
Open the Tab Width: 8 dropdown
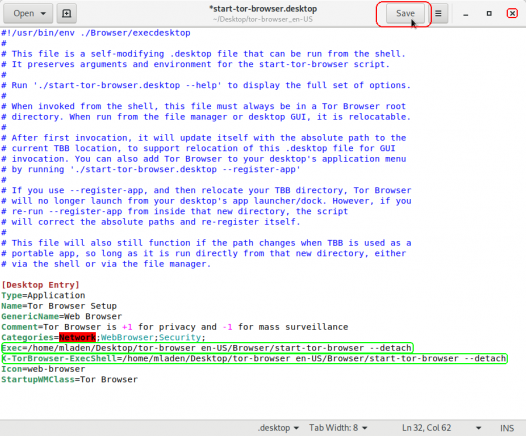(x=338, y=428)
